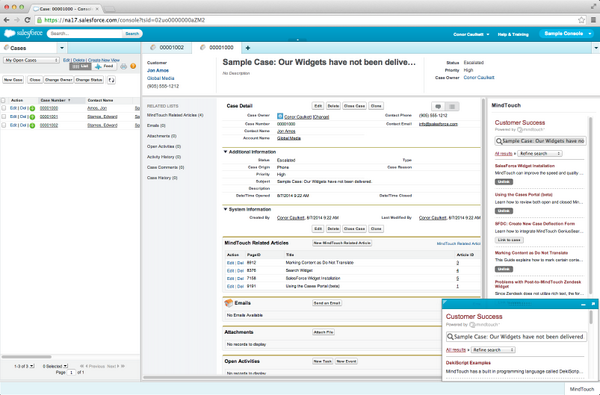Open the tab bar dropdown arrow at right

coord(596,48)
